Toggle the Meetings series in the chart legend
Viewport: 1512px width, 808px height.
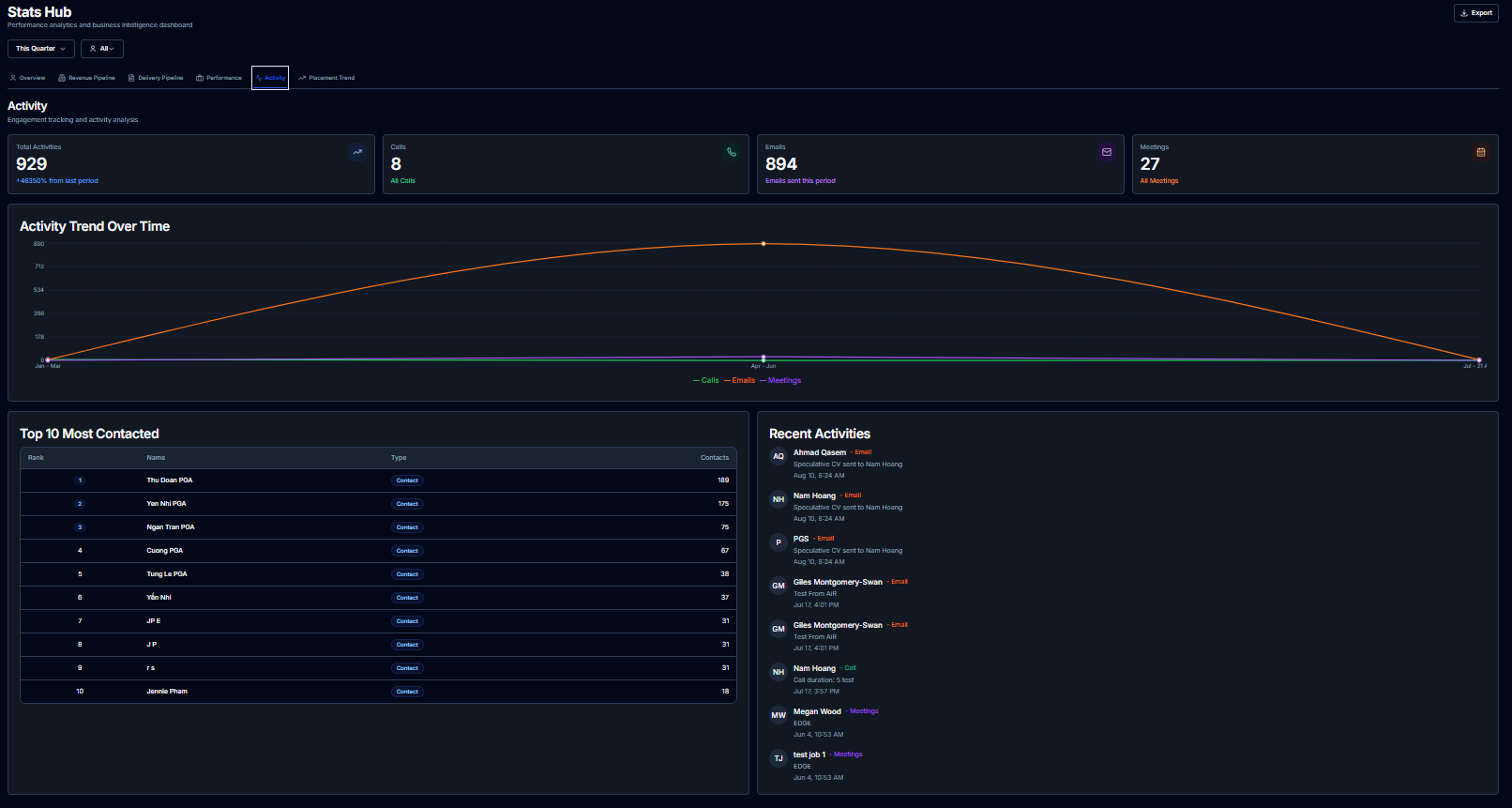tap(780, 380)
